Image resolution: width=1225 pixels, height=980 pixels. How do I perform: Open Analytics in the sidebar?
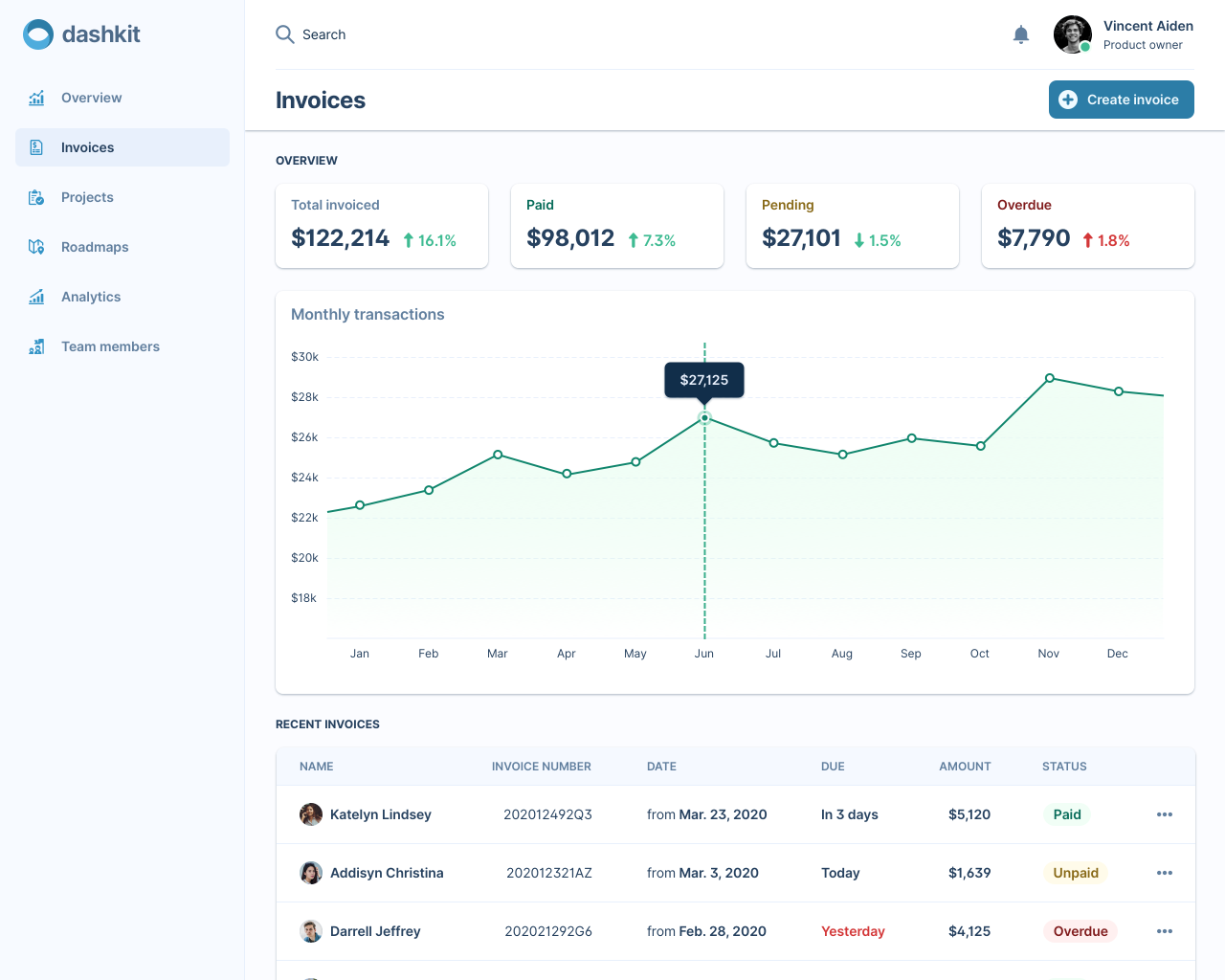pos(122,297)
